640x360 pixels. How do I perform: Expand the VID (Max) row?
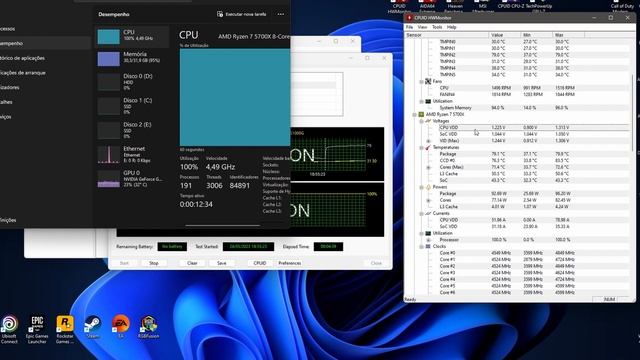pyautogui.click(x=428, y=141)
